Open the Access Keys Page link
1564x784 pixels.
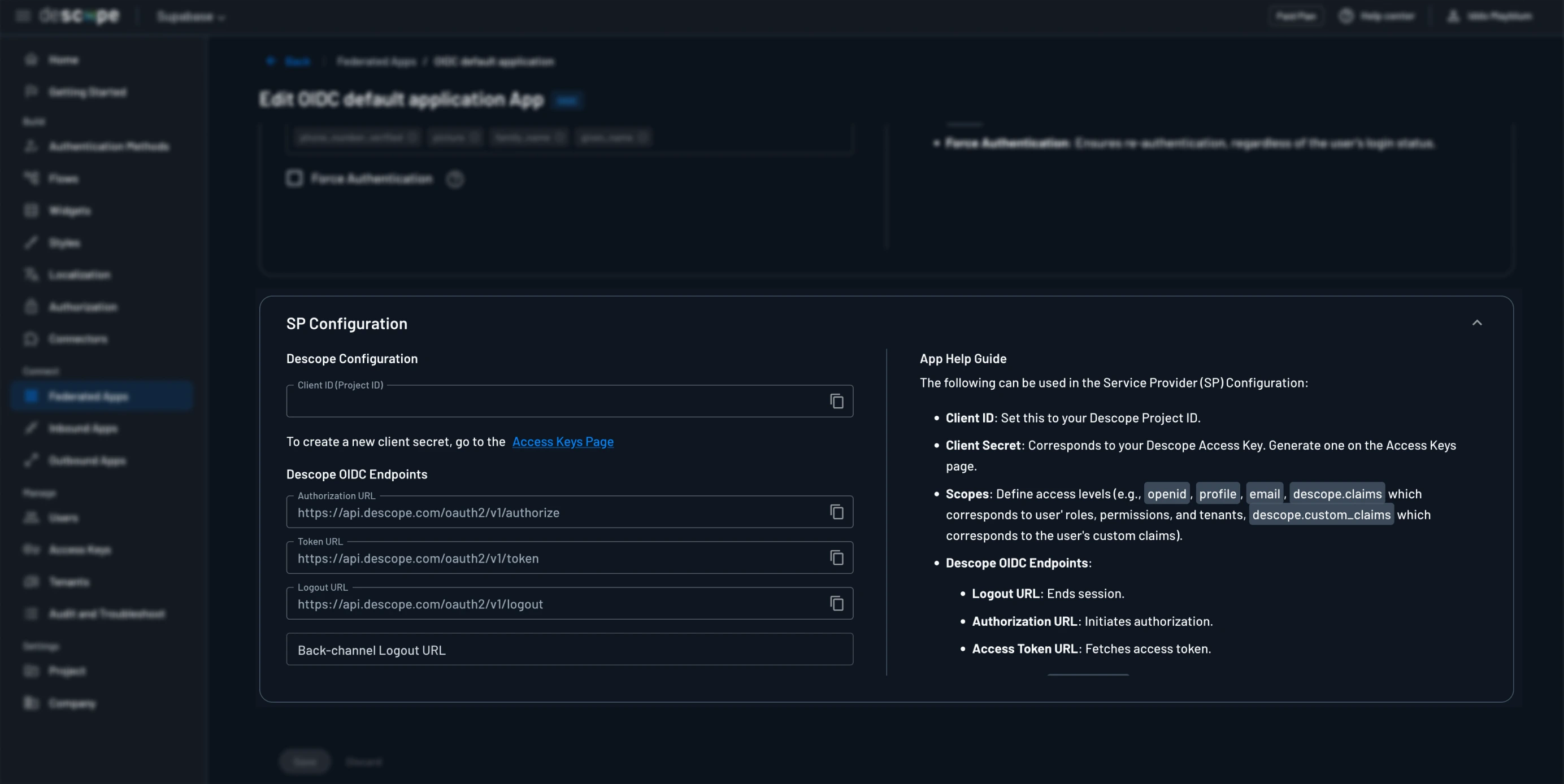(x=562, y=442)
